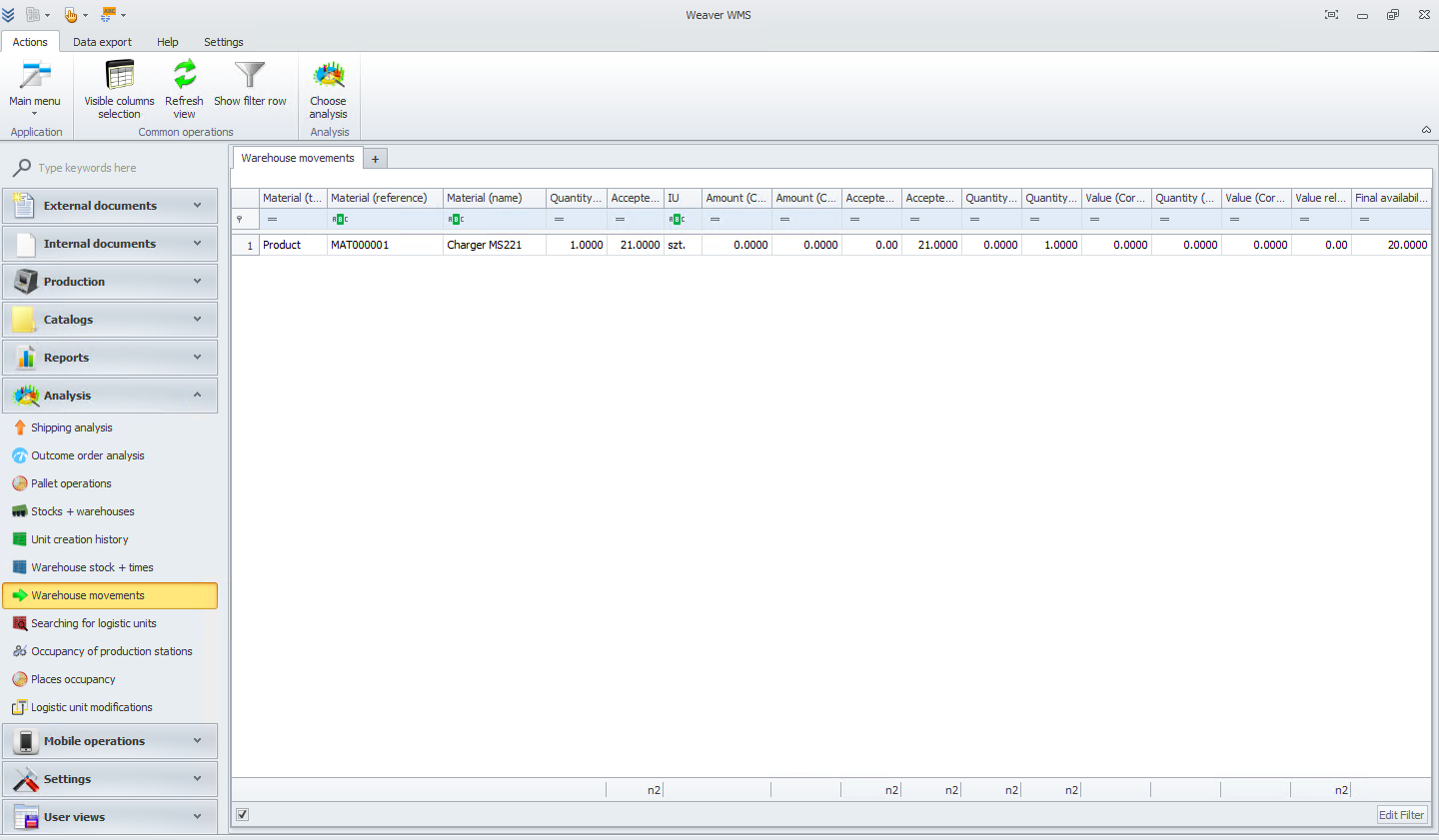Sort by Material (reference) column header
This screenshot has height=840, width=1439.
[385, 198]
